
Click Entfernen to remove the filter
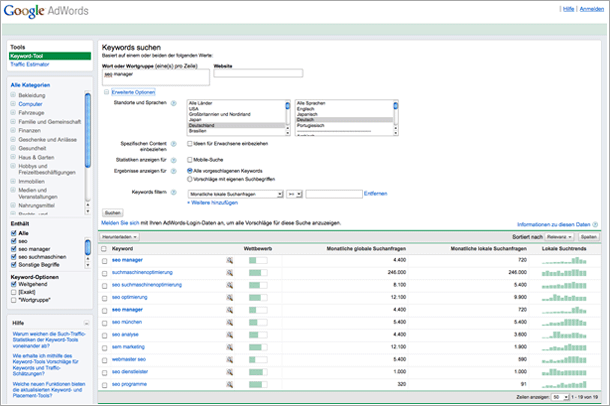pyautogui.click(x=375, y=194)
